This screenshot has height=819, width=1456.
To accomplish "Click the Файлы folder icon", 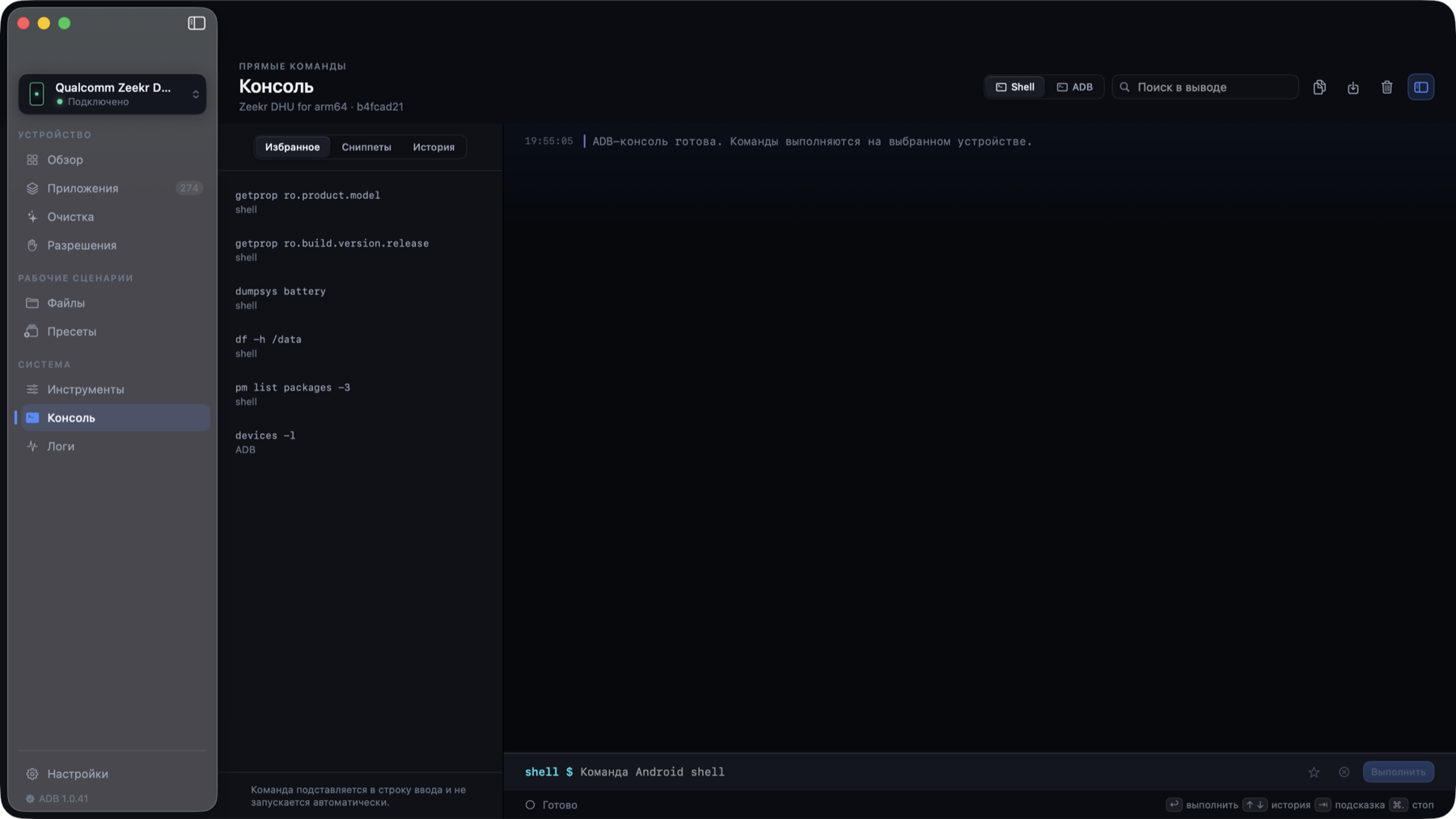I will coord(32,303).
